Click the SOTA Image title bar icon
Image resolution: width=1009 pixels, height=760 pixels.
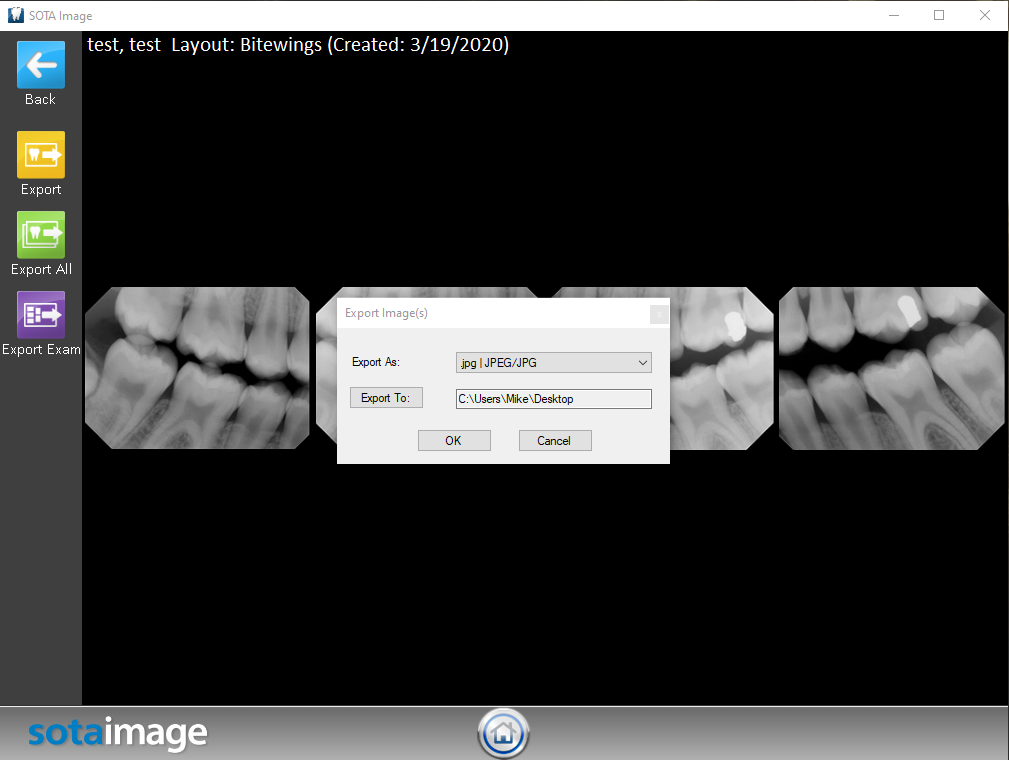click(16, 15)
